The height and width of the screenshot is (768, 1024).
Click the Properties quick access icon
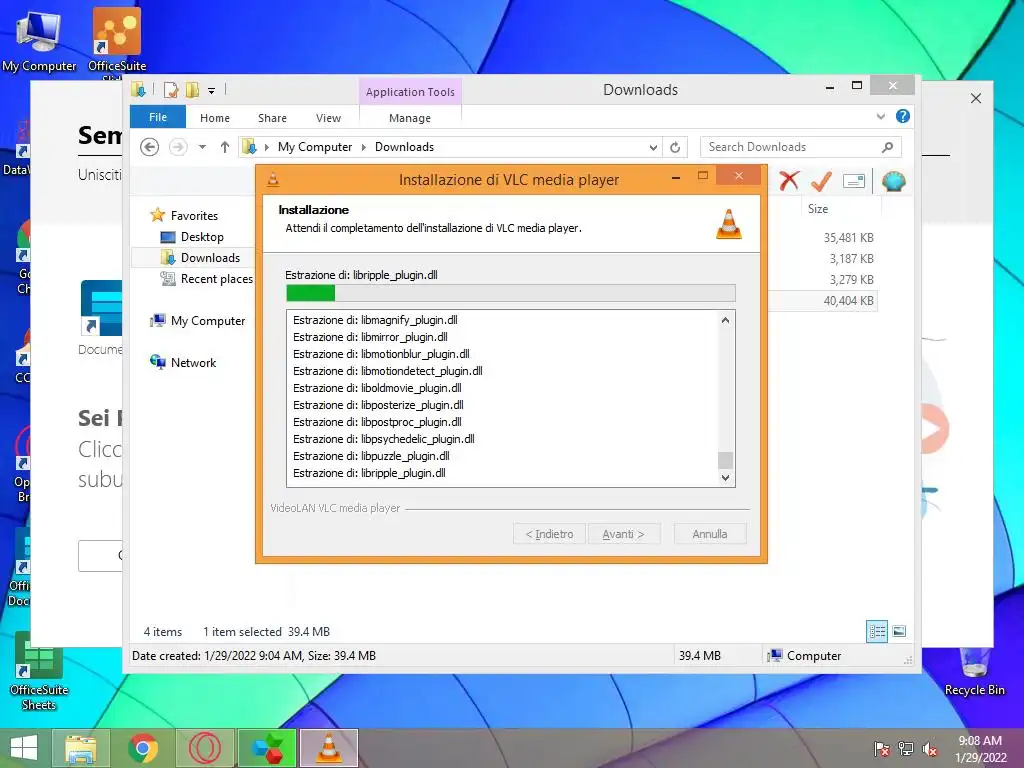point(171,90)
